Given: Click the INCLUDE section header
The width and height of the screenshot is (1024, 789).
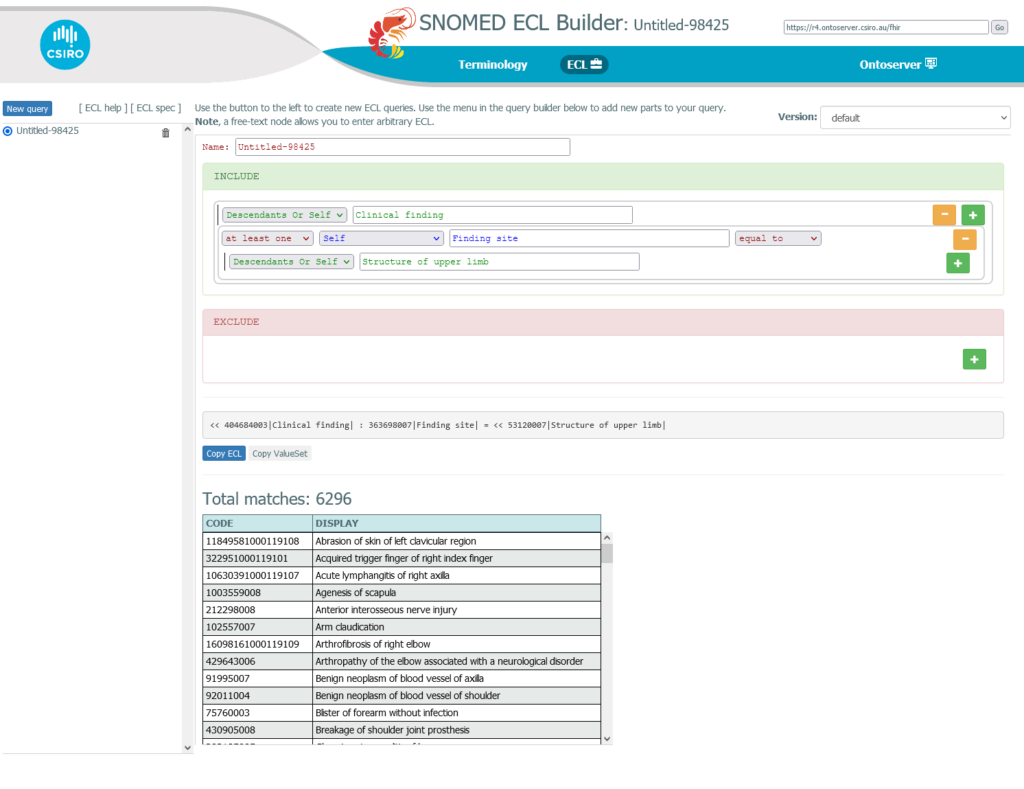Looking at the screenshot, I should [x=603, y=176].
